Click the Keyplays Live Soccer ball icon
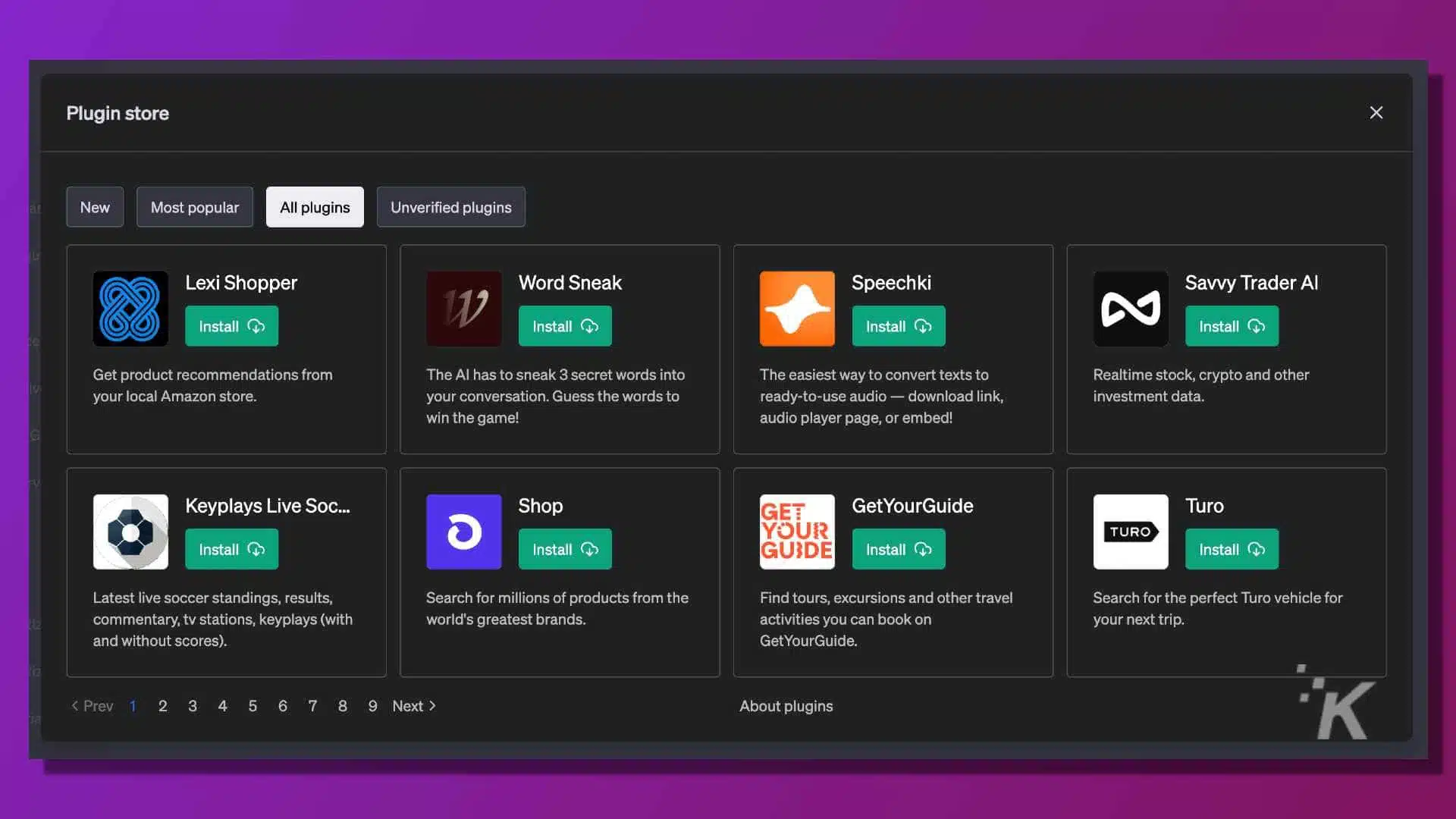 point(130,532)
